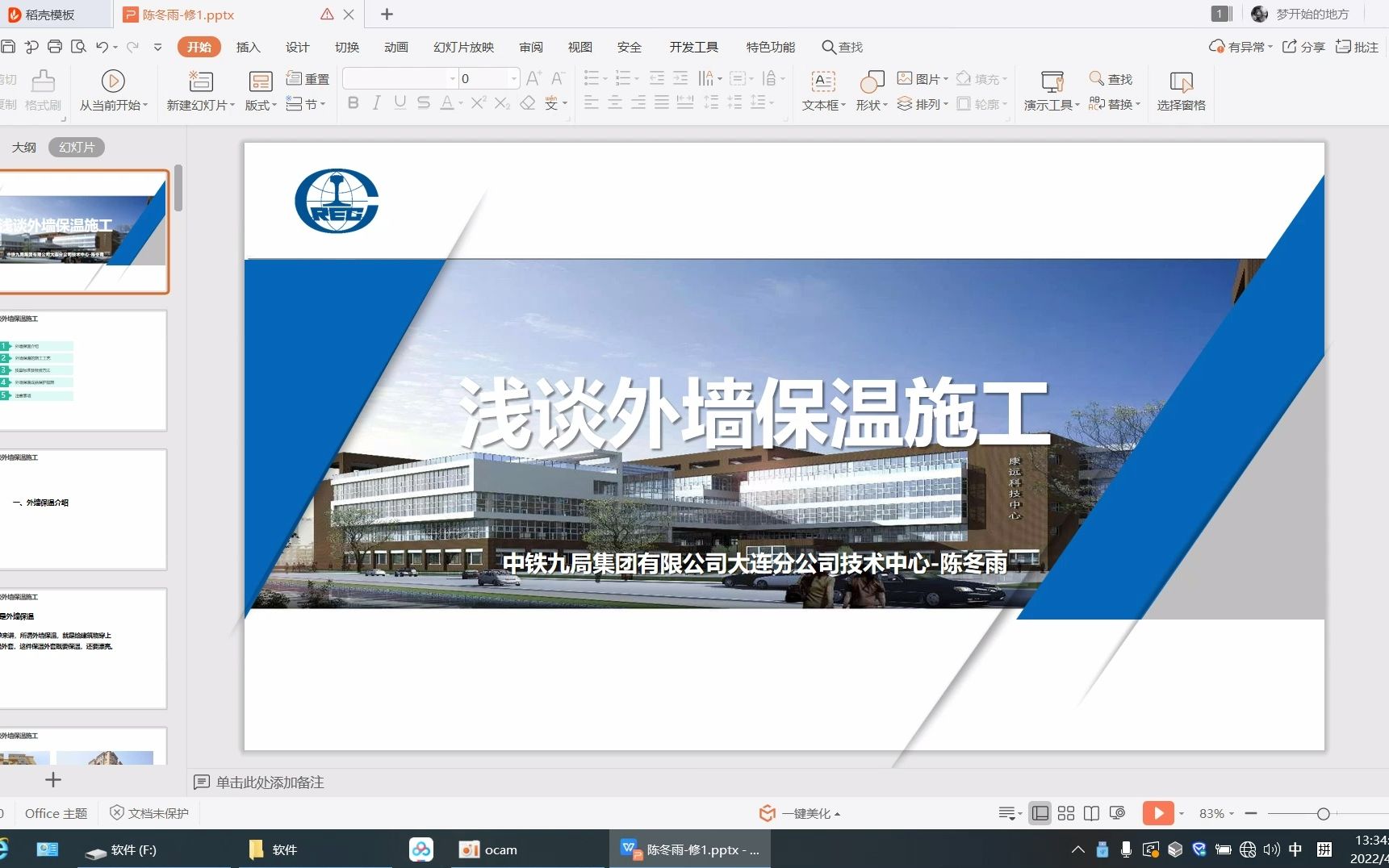Align text left
The image size is (1389, 868).
click(592, 102)
